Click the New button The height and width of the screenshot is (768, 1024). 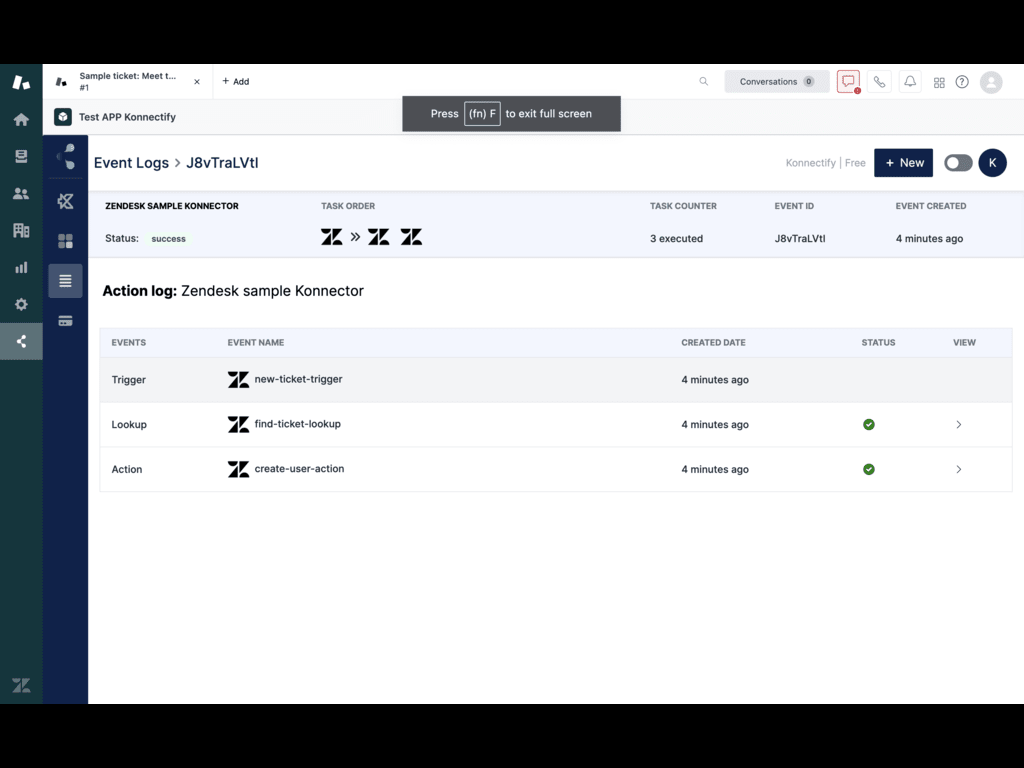(903, 163)
